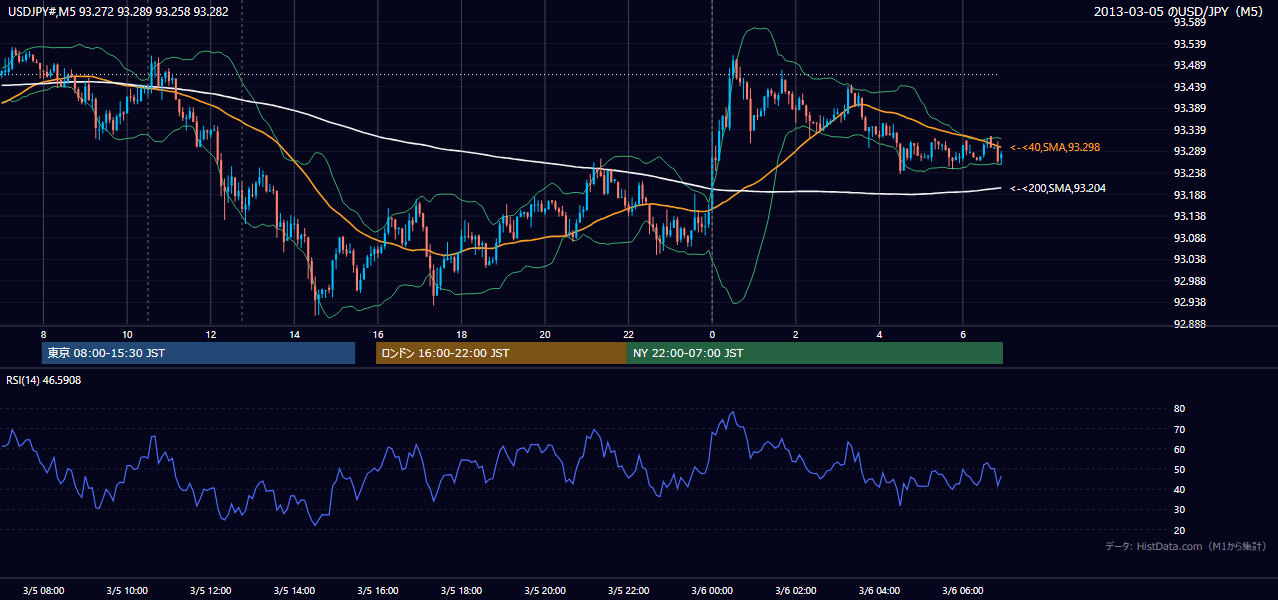
Task: Click RSI axis level 40
Action: click(1179, 490)
